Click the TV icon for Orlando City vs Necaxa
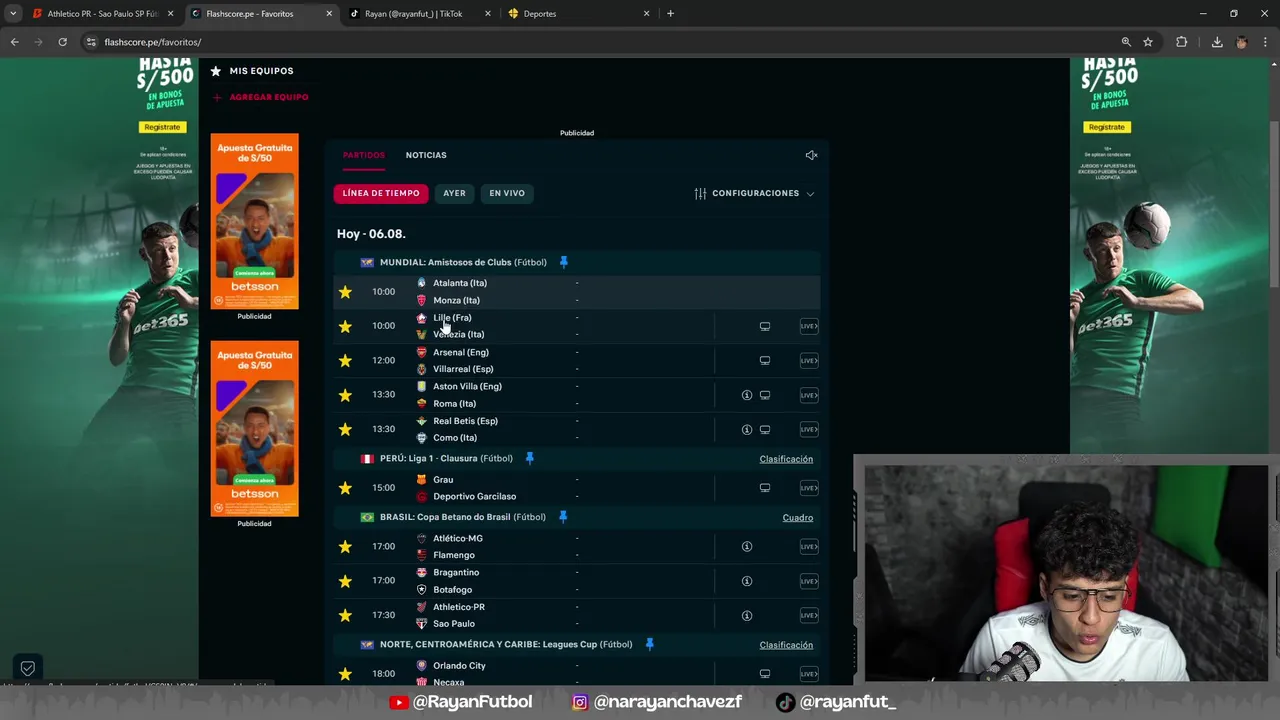The height and width of the screenshot is (720, 1280). coord(765,674)
